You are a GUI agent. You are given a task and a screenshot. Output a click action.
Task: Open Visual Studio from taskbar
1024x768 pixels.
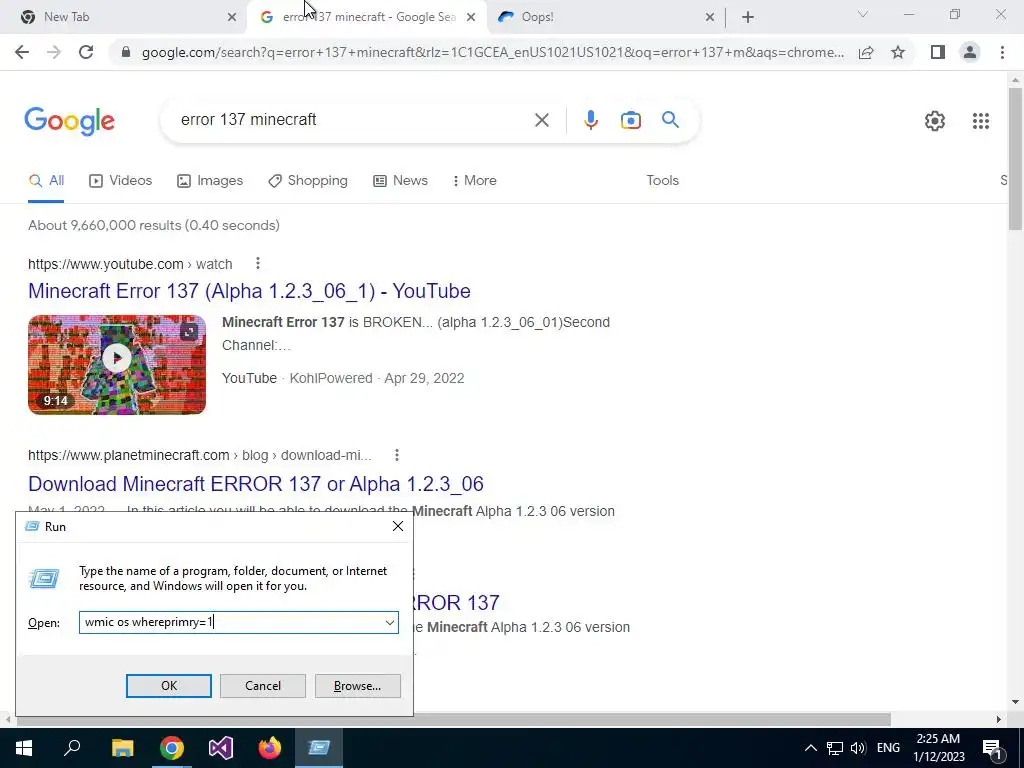[221, 748]
